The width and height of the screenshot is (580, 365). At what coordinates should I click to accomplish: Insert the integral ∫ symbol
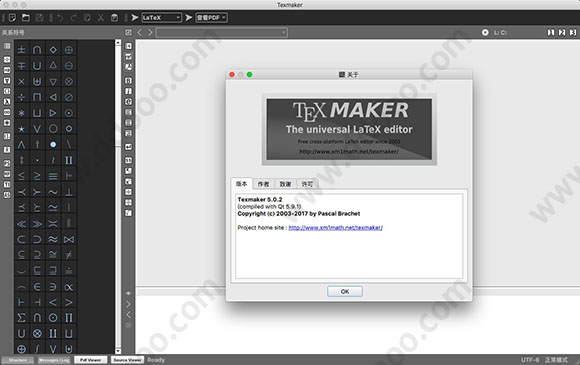[37, 348]
